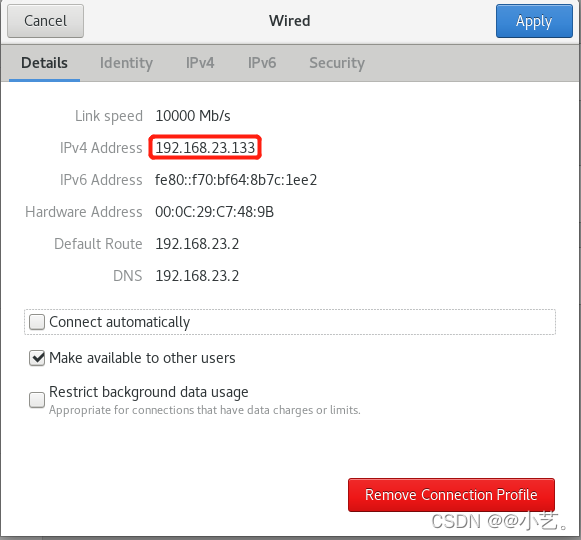Screen dimensions: 581x540
Task: Open the Identity tab
Action: pyautogui.click(x=126, y=63)
